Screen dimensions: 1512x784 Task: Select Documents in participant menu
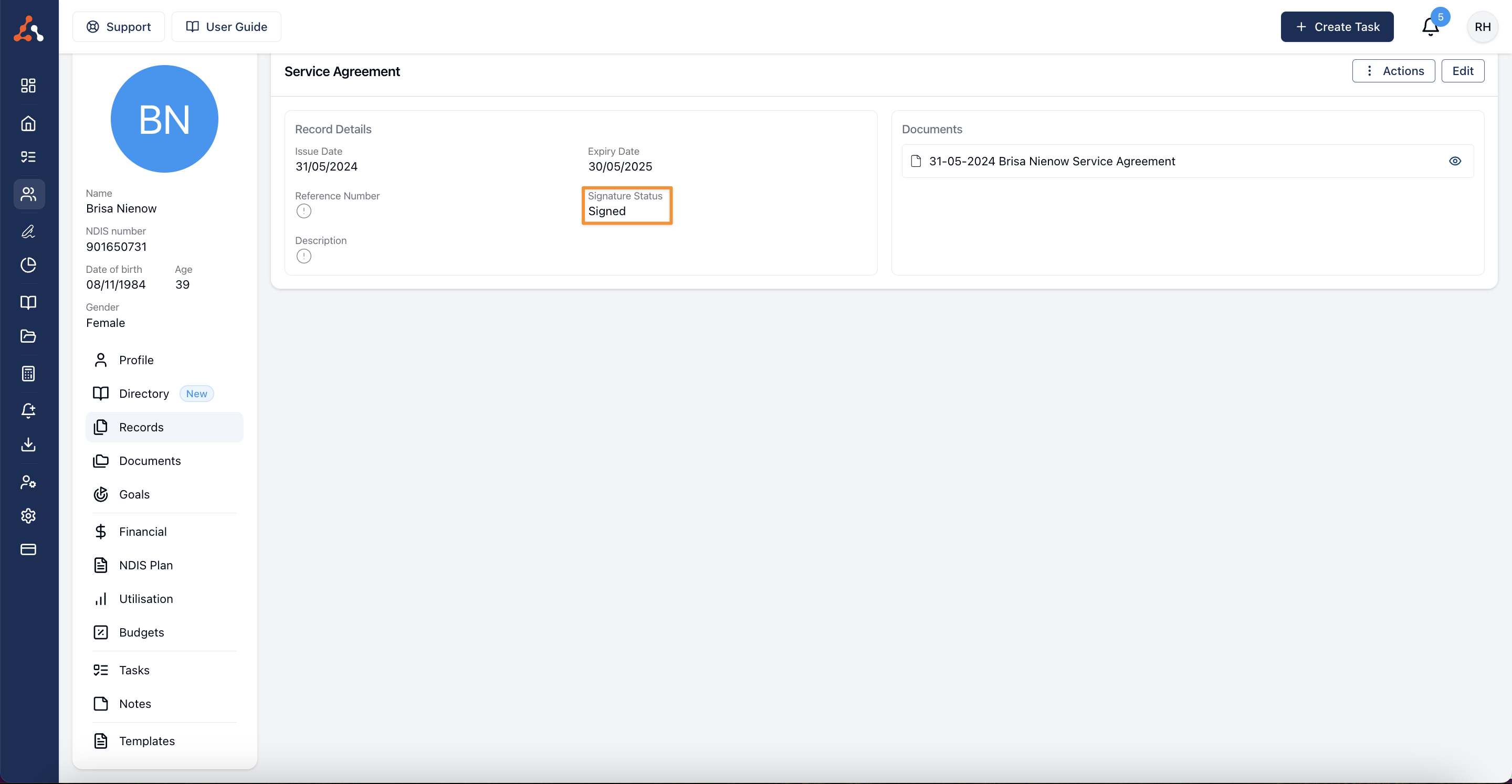click(164, 461)
